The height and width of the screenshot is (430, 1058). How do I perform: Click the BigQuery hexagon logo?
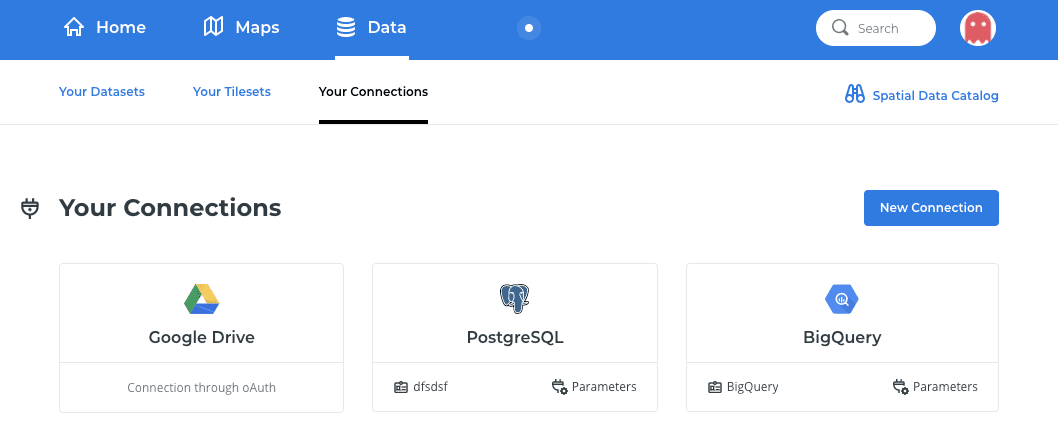(842, 299)
